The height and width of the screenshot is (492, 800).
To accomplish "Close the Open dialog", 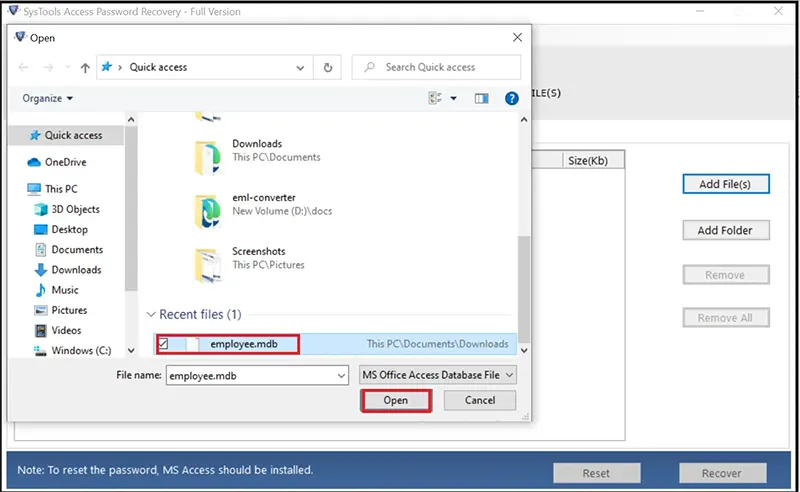I will click(517, 38).
